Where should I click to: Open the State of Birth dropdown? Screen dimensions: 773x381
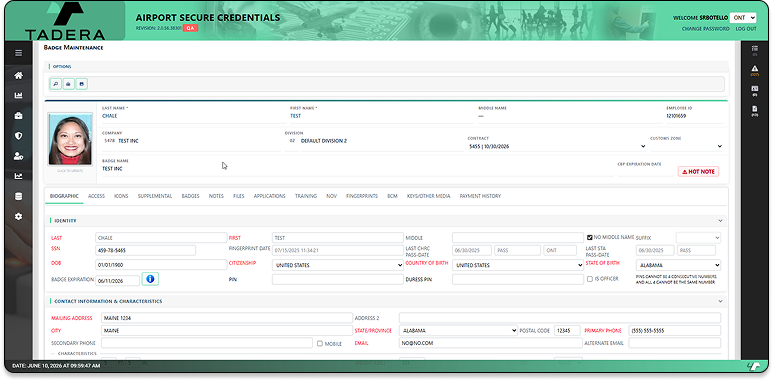(x=678, y=265)
